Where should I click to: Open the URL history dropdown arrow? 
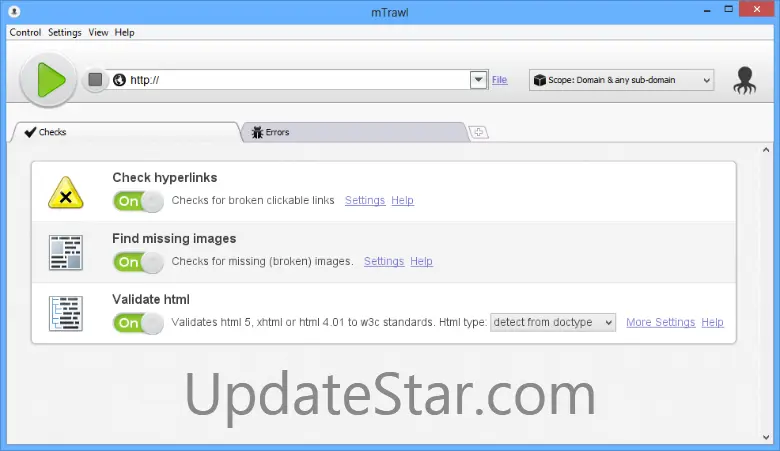pos(478,80)
